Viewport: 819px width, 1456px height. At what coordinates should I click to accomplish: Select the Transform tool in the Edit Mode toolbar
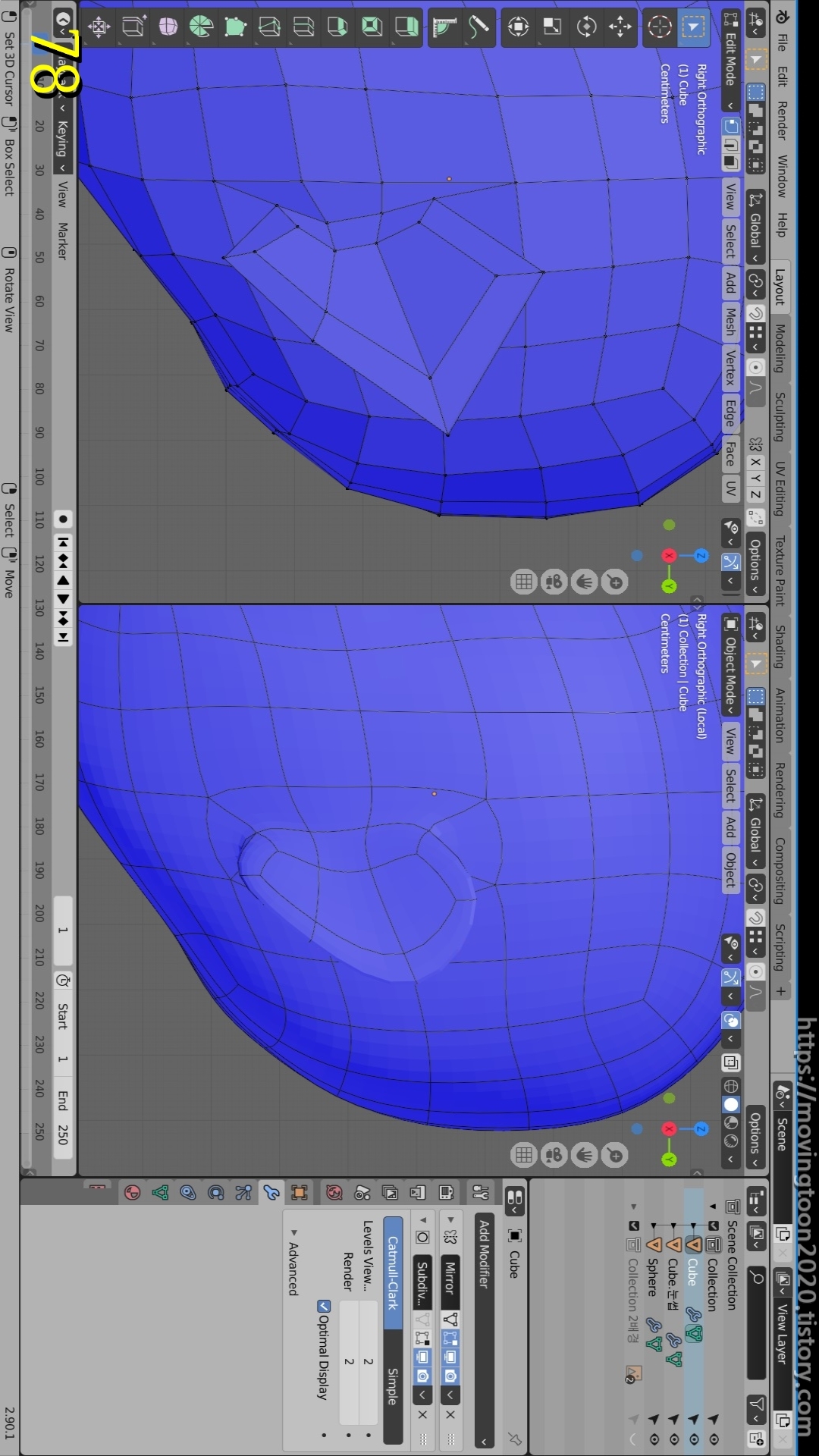519,27
